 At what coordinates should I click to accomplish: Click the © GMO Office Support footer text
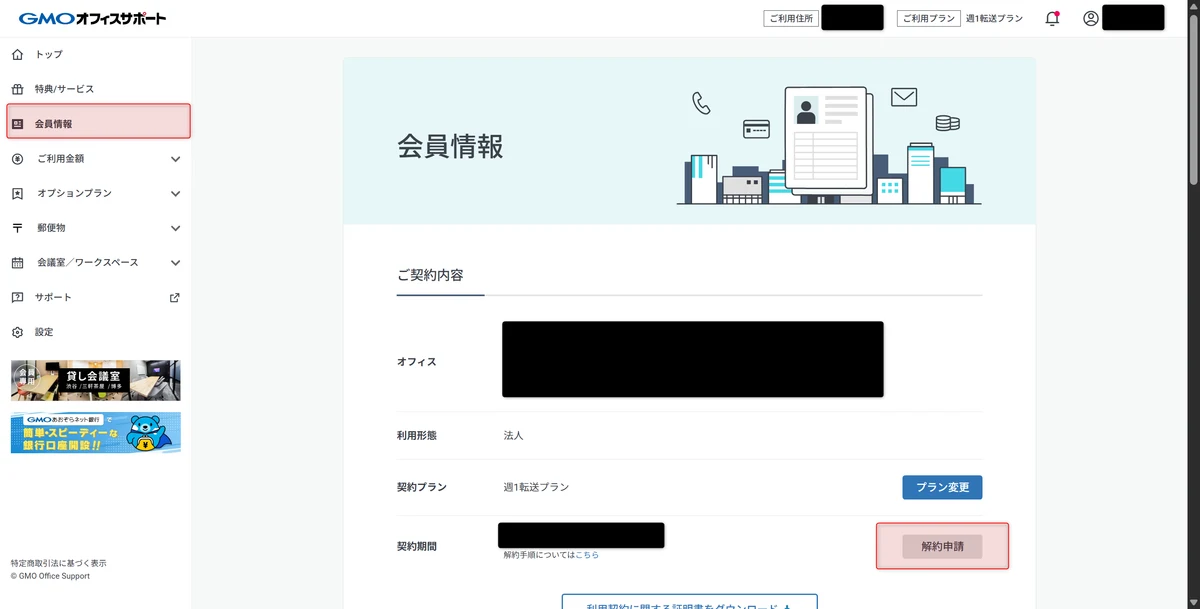[x=50, y=576]
